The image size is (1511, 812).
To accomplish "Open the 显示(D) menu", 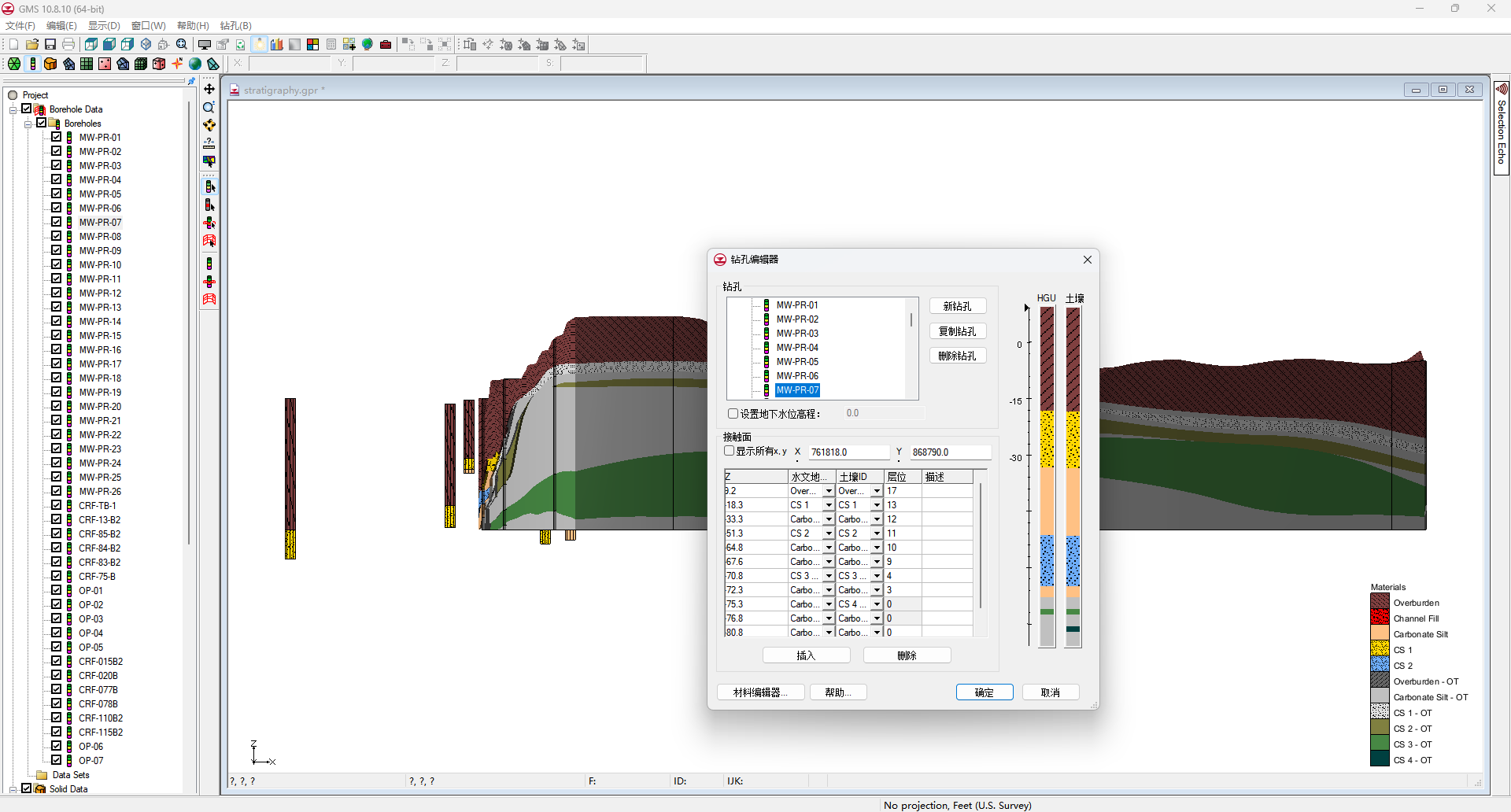I will coord(104,26).
